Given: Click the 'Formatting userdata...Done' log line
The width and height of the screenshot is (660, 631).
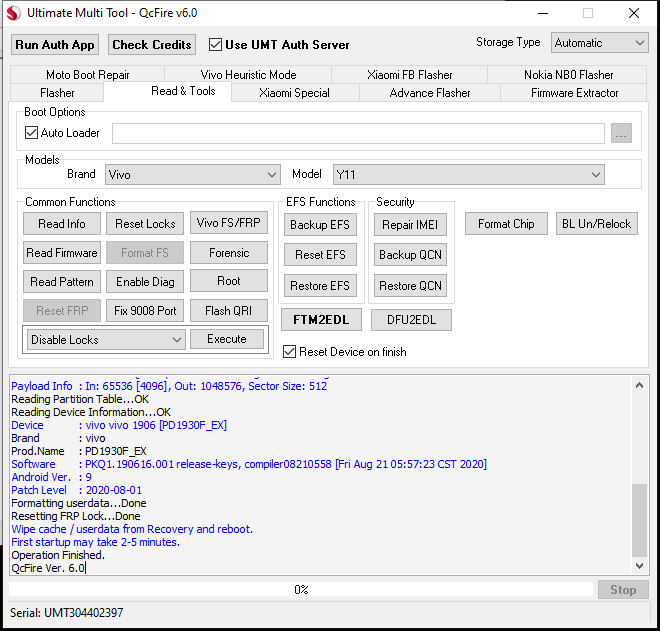Looking at the screenshot, I should [79, 503].
